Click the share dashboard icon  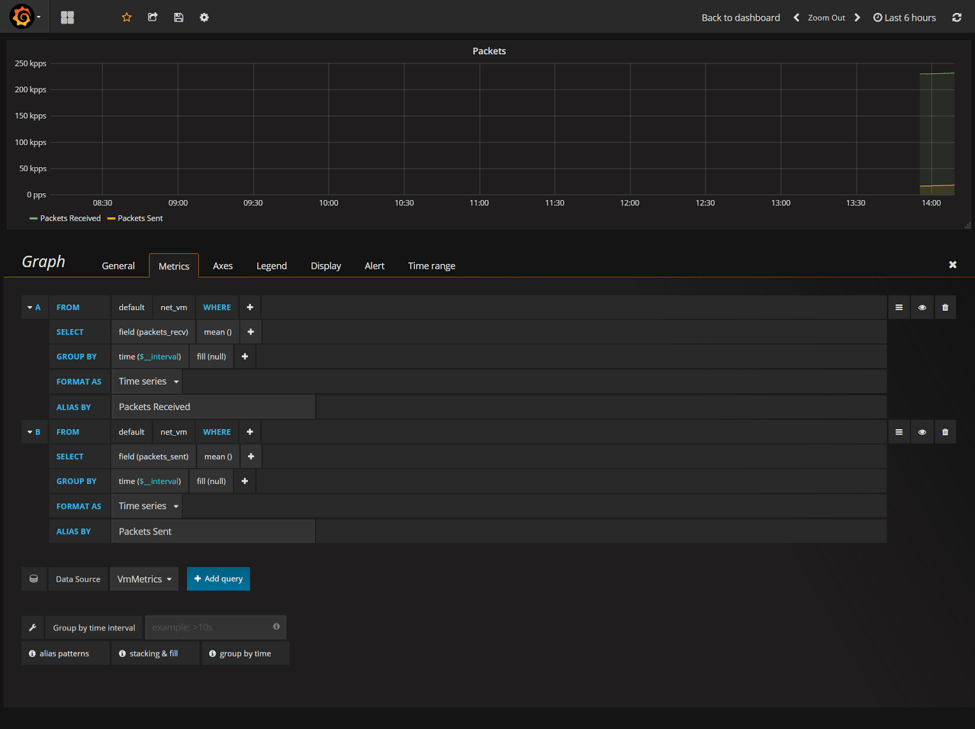click(153, 17)
